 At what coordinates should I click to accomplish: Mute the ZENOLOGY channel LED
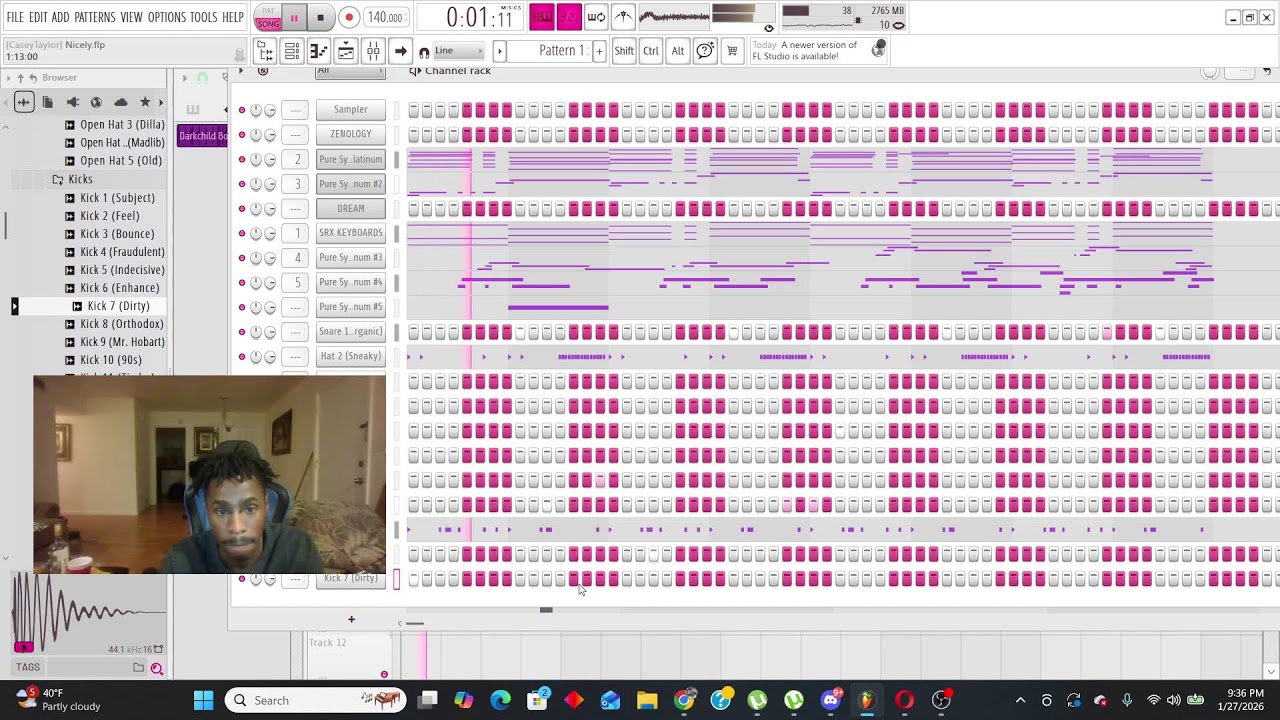click(x=242, y=134)
